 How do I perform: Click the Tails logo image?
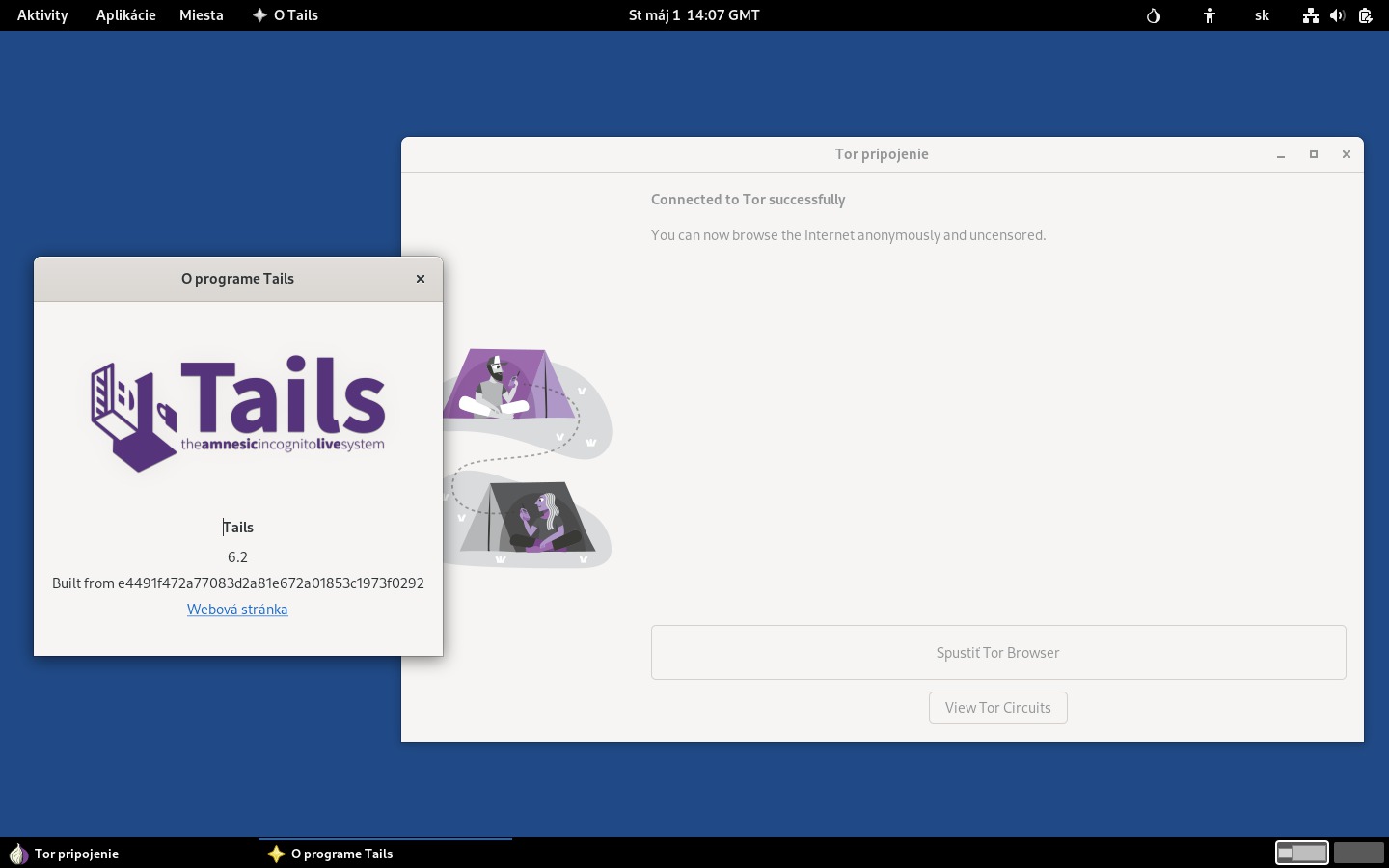pyautogui.click(x=238, y=414)
